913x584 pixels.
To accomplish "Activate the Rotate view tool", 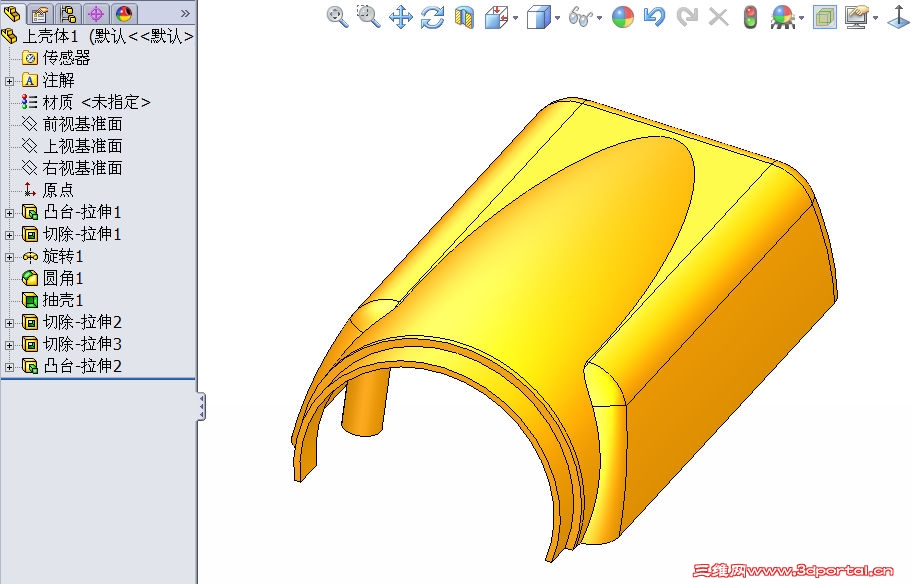I will pyautogui.click(x=432, y=17).
